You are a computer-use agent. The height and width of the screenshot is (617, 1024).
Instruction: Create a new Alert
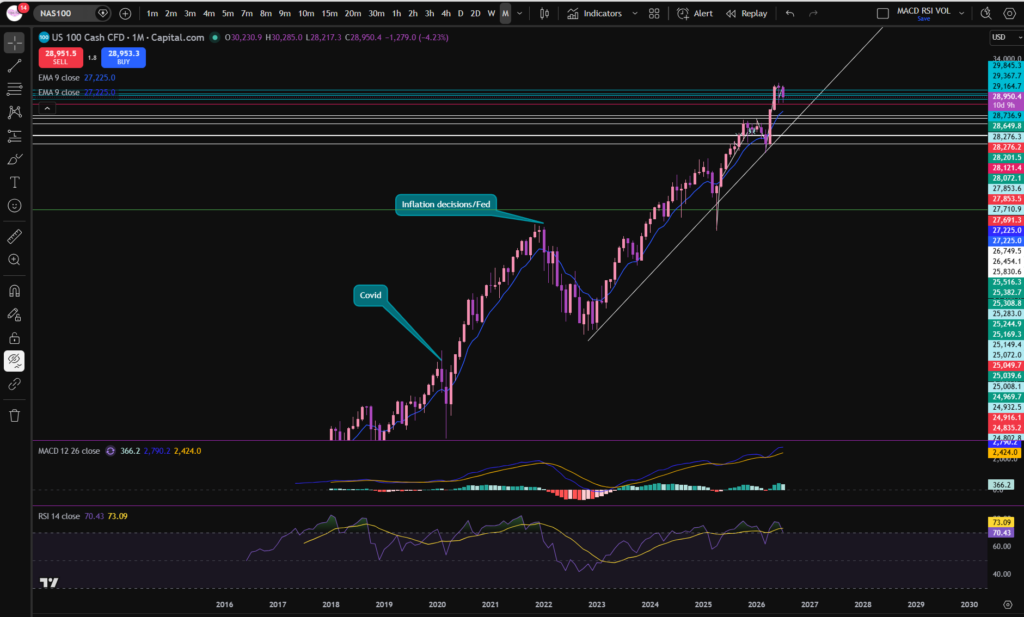[695, 13]
